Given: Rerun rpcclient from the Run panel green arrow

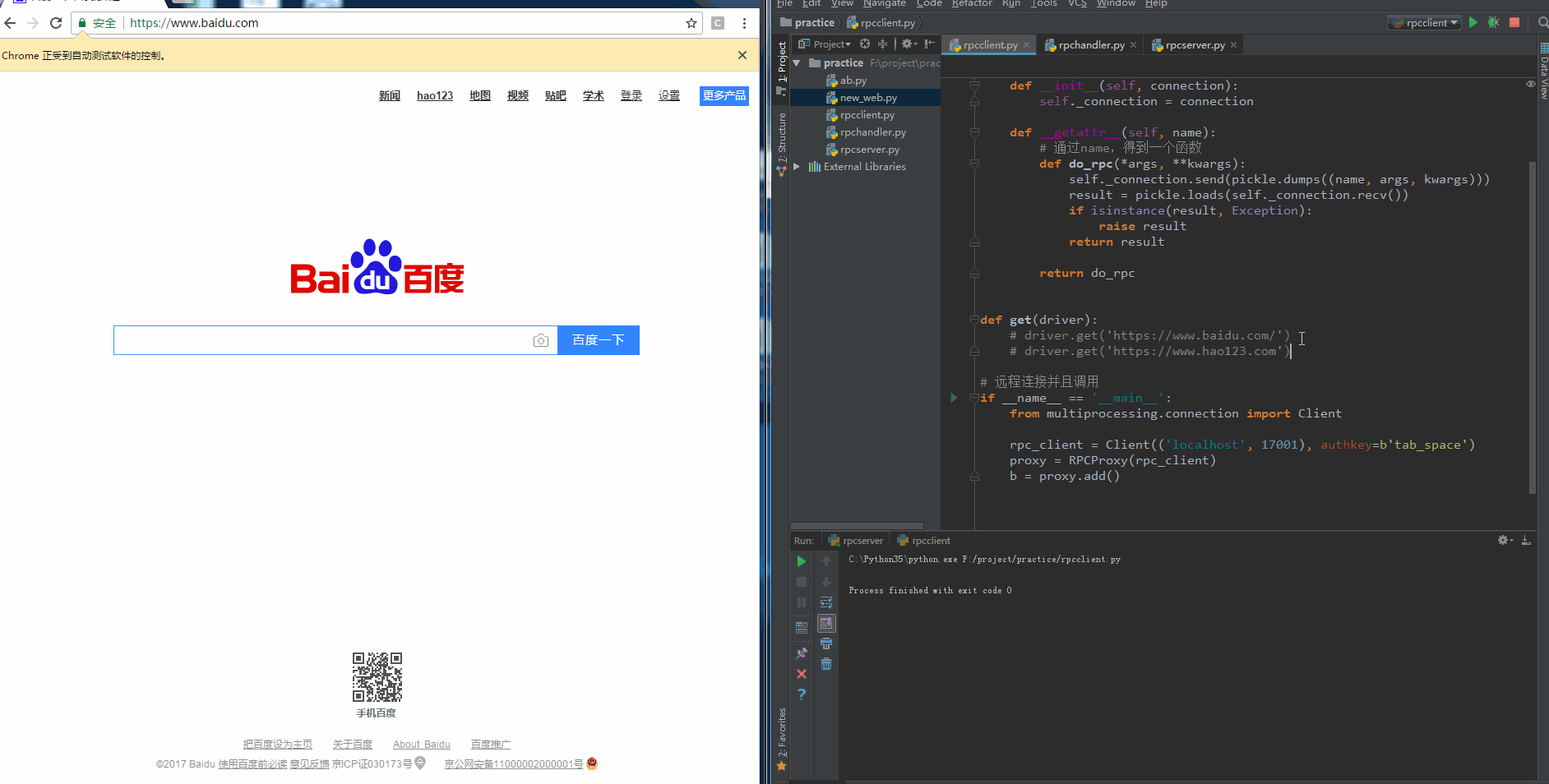Looking at the screenshot, I should coord(802,561).
